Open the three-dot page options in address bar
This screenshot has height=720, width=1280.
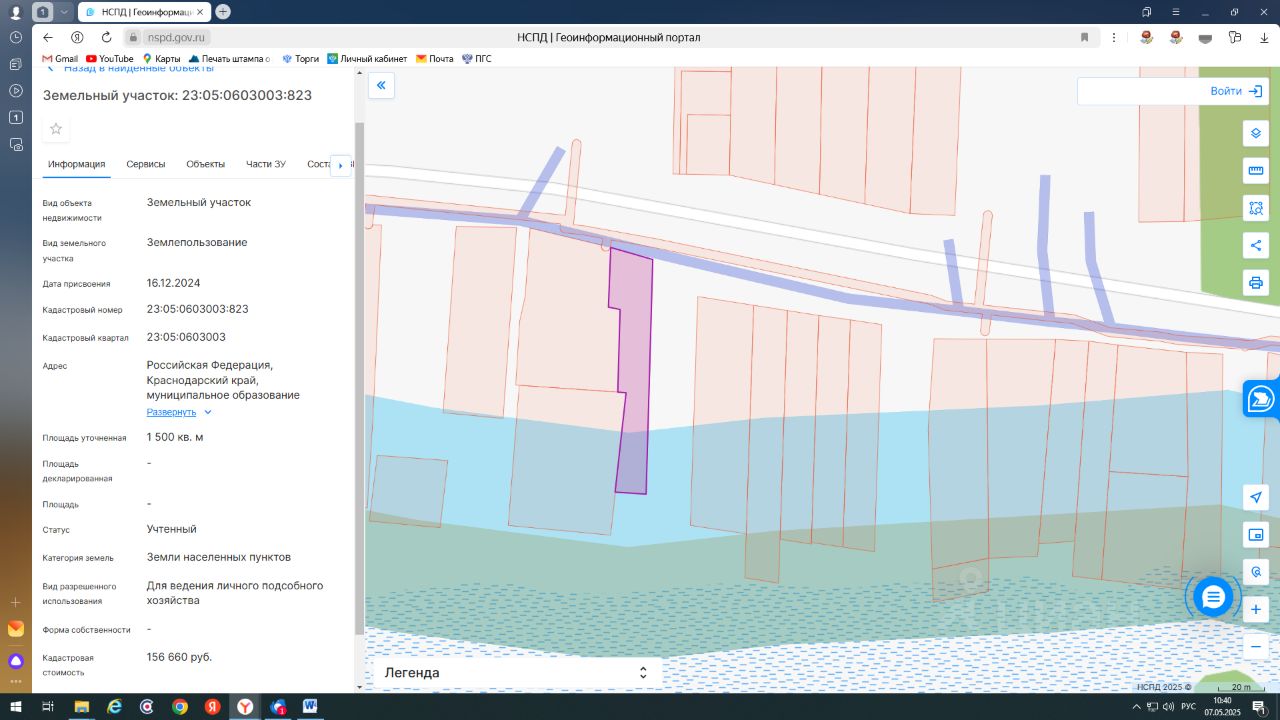pos(1115,37)
